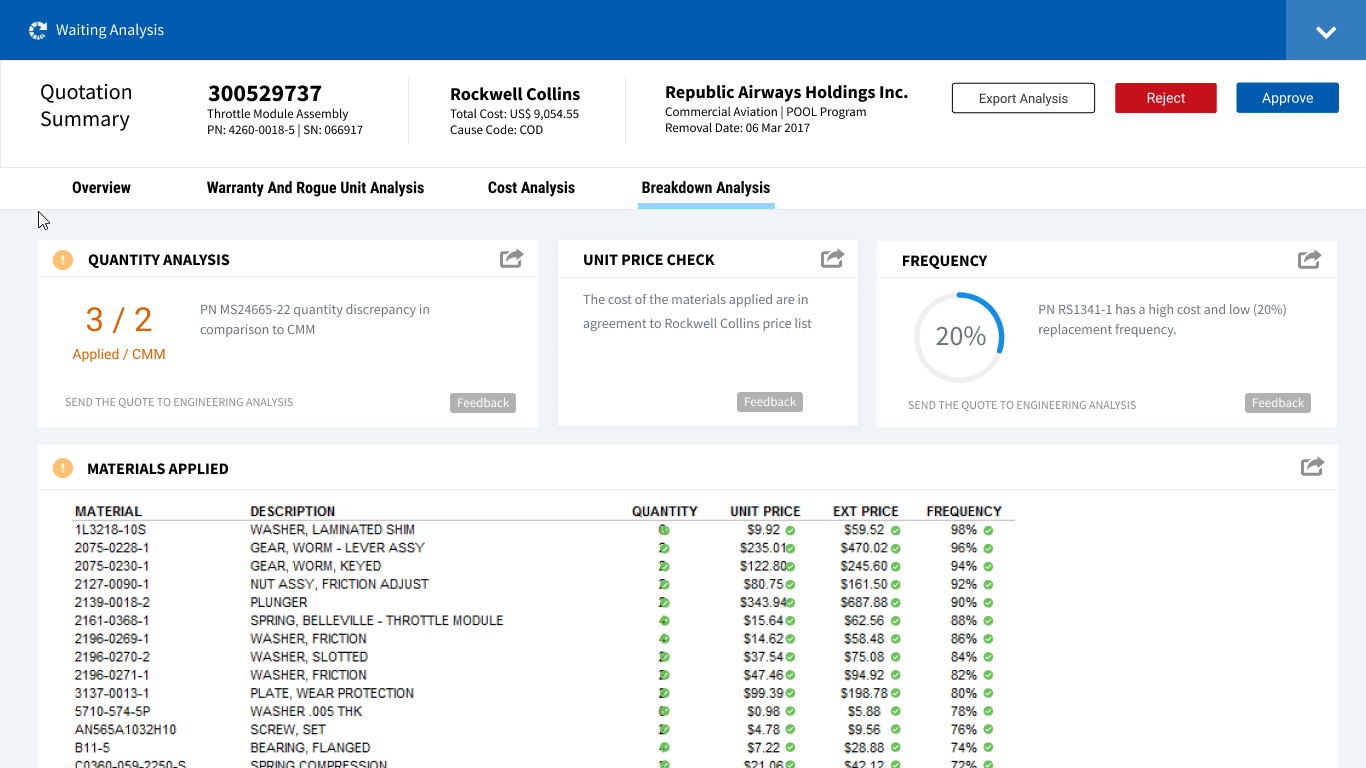Select the PLUNGER description
Image resolution: width=1366 pixels, height=768 pixels.
279,603
